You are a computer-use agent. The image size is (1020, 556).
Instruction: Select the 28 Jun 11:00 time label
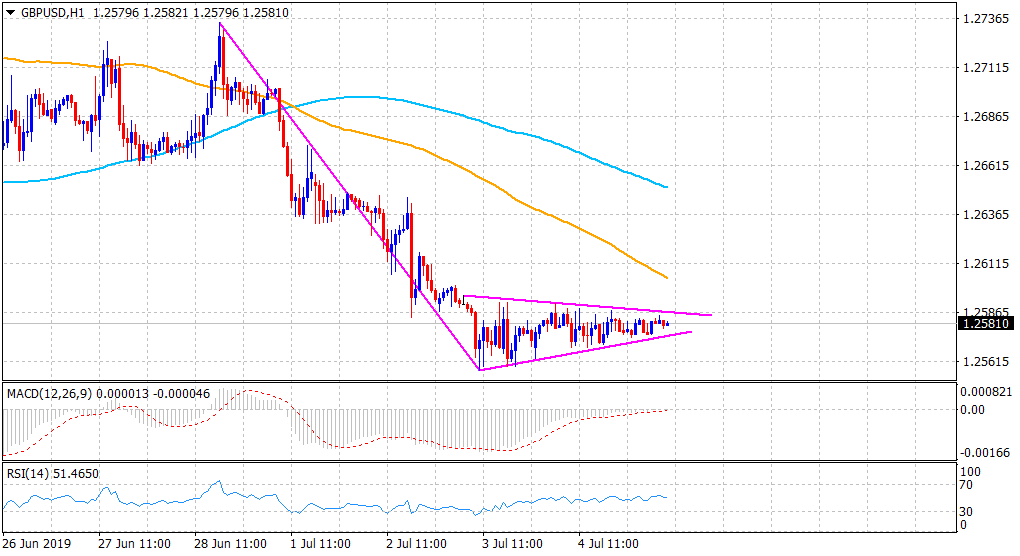(x=230, y=544)
